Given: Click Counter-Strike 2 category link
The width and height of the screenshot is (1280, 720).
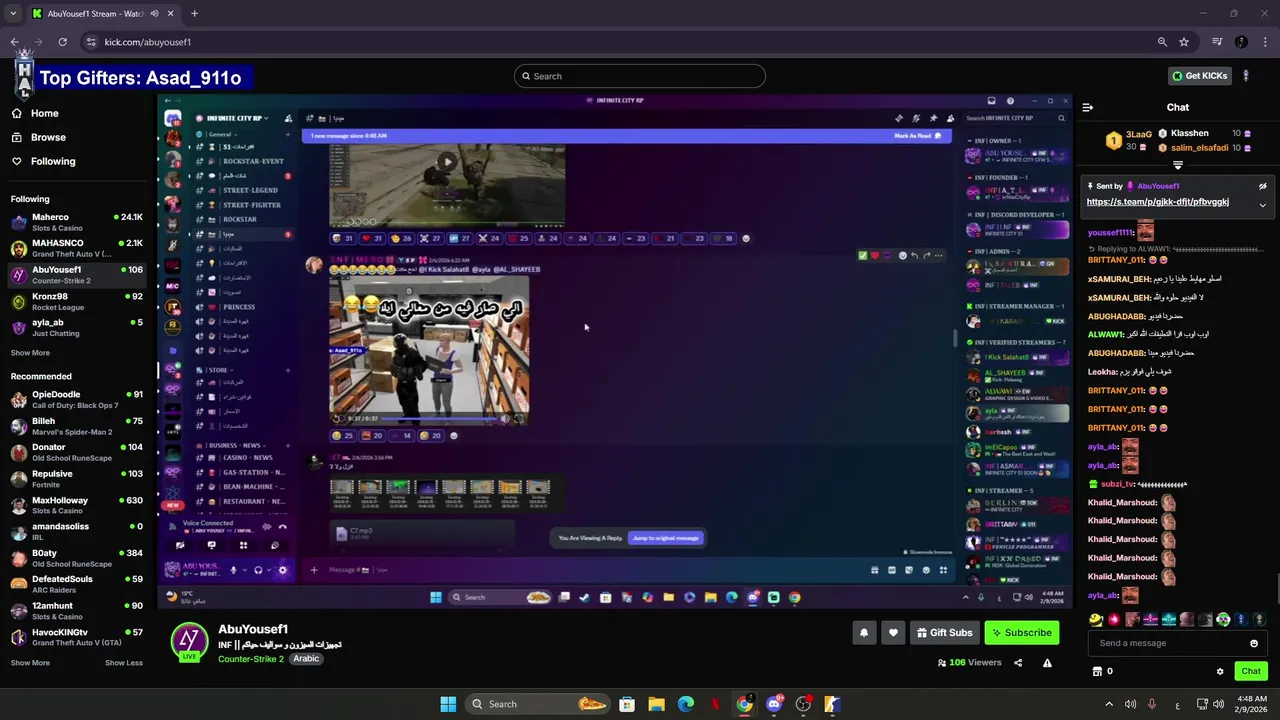Looking at the screenshot, I should point(251,659).
